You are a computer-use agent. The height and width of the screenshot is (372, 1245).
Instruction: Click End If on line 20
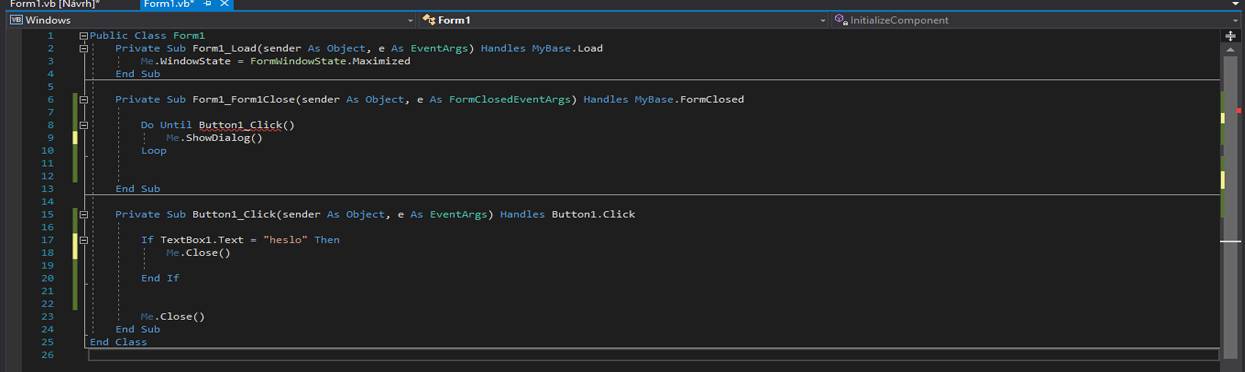pyautogui.click(x=160, y=278)
